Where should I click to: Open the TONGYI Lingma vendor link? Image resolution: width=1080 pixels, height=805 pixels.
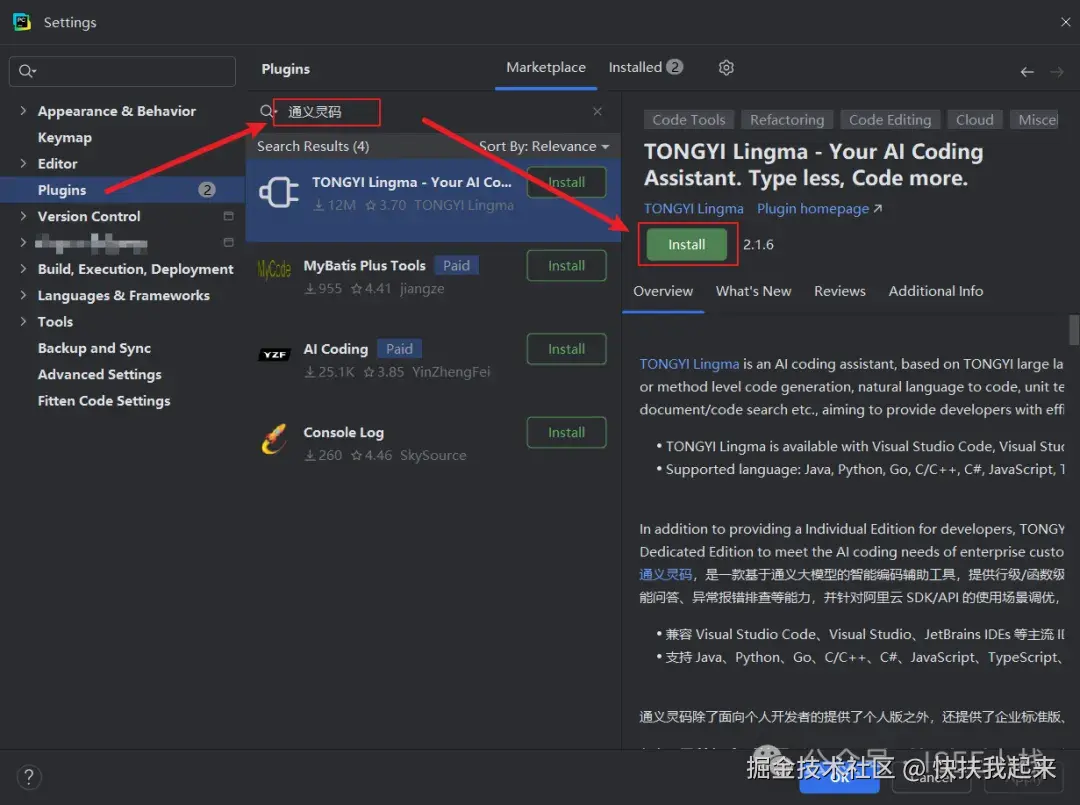click(694, 209)
